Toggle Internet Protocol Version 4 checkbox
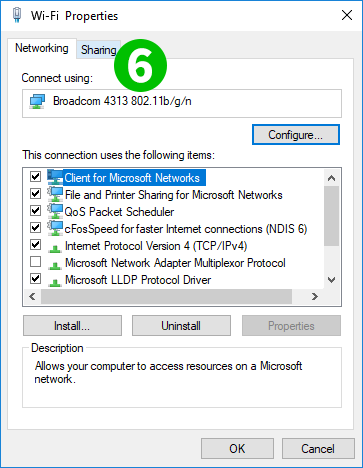The image size is (363, 468). [x=35, y=245]
